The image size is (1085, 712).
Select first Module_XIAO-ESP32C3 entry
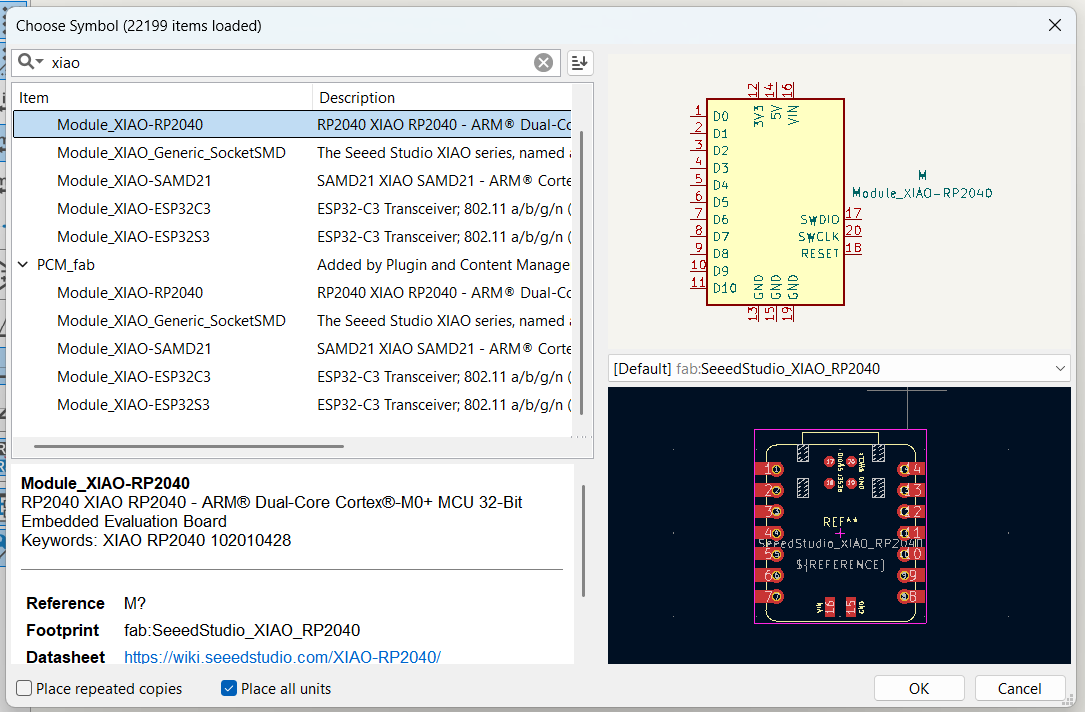[293, 209]
